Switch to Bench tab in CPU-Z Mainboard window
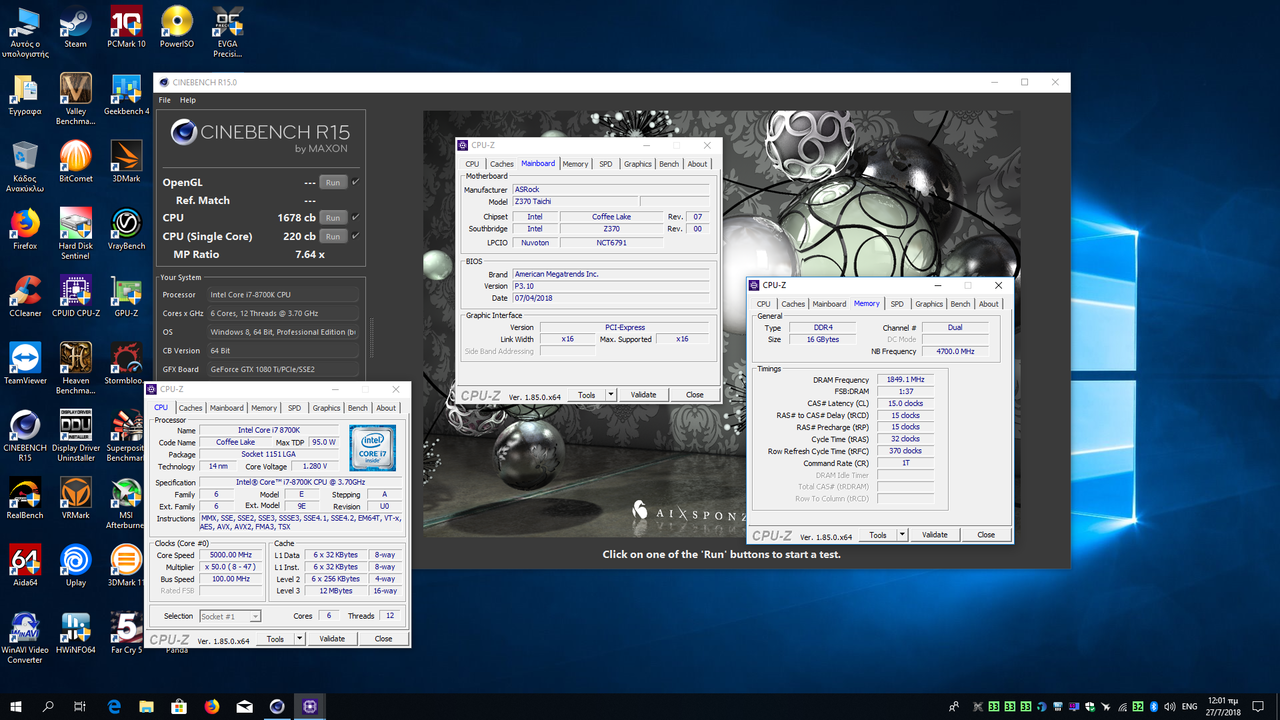The height and width of the screenshot is (720, 1280). tap(669, 164)
